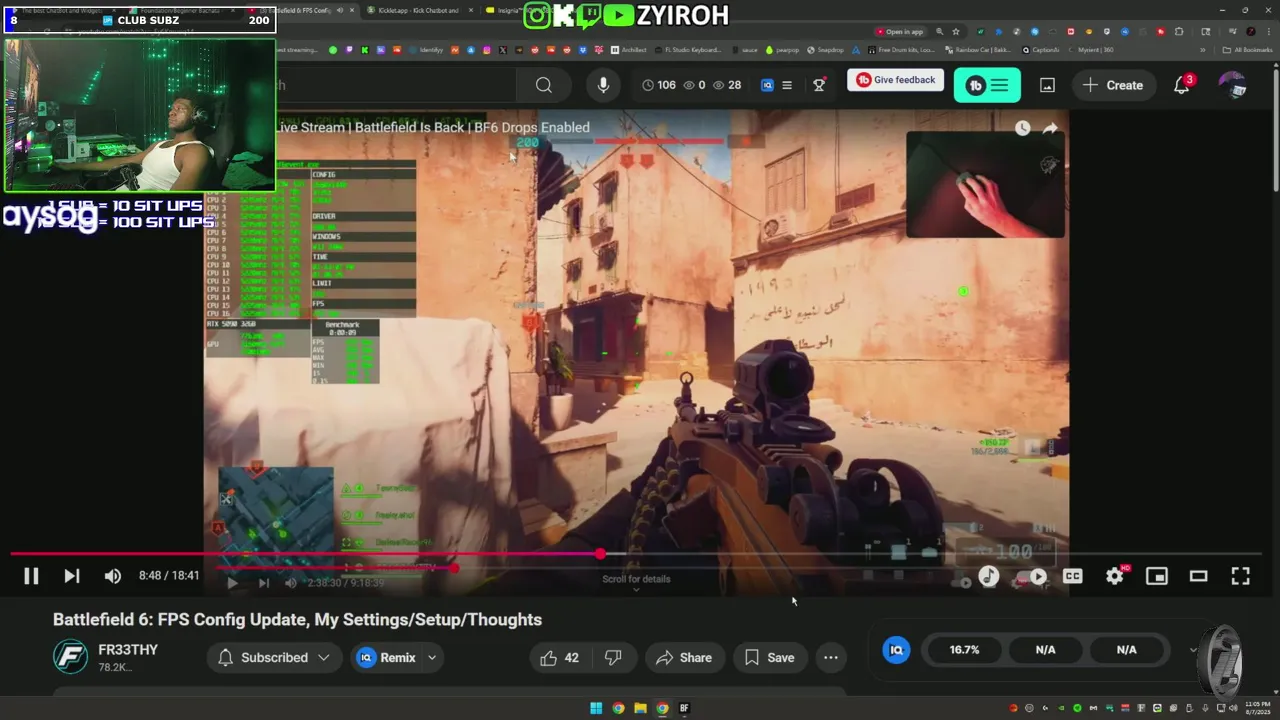Mute the player volume
This screenshot has height=720, width=1280.
[113, 576]
